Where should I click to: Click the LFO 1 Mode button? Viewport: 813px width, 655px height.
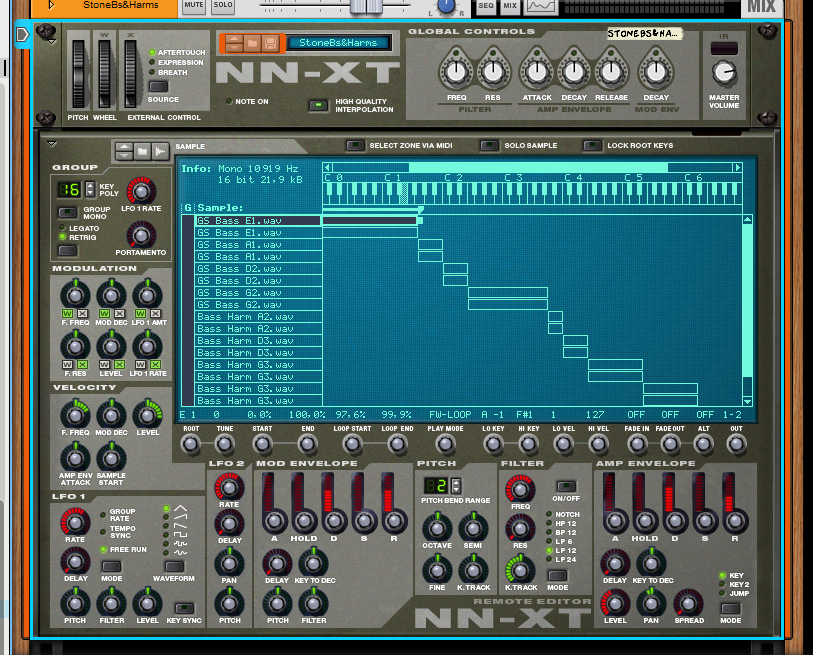(x=111, y=566)
